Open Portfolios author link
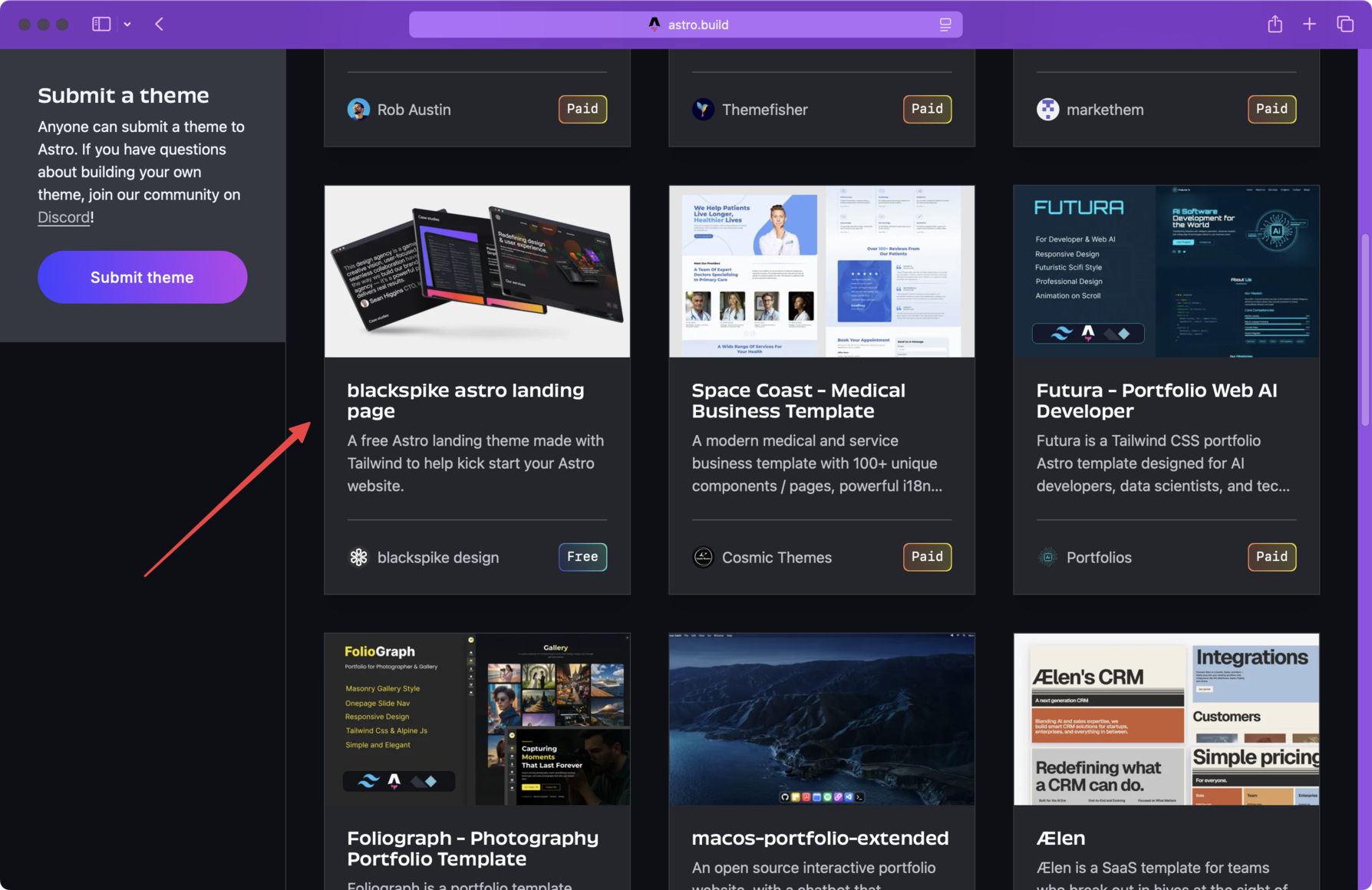 (x=1099, y=558)
